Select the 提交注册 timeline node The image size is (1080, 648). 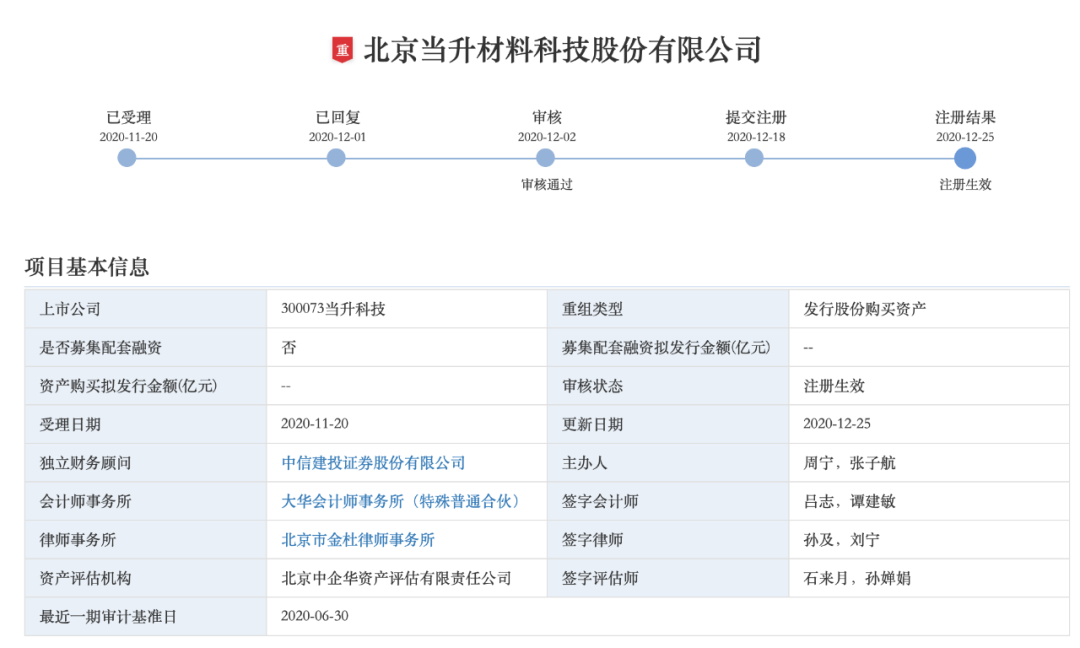pyautogui.click(x=754, y=158)
